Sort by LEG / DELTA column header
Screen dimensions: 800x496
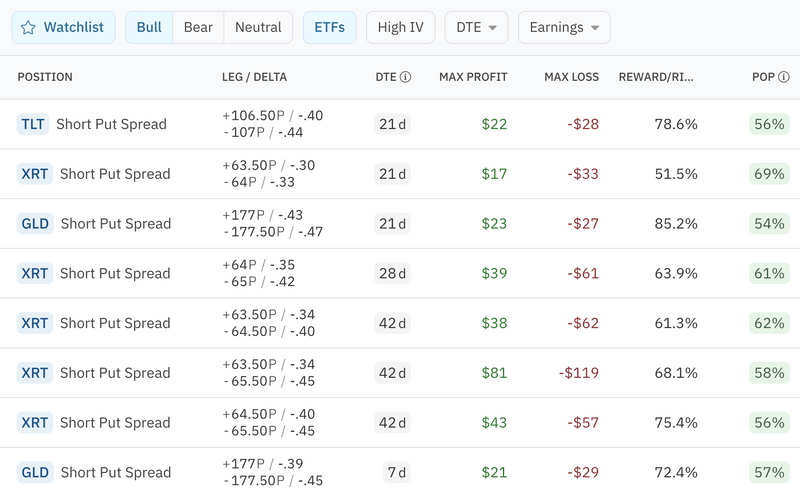coord(254,77)
